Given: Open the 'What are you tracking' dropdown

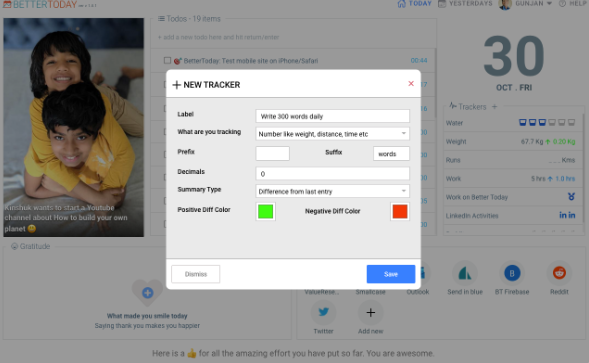Looking at the screenshot, I should 332,134.
